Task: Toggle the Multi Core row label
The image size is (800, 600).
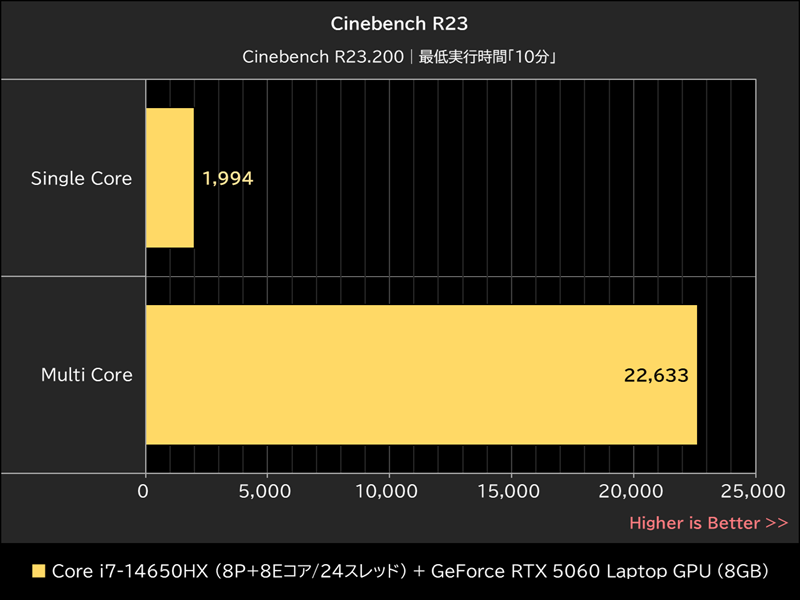Action: coord(86,375)
